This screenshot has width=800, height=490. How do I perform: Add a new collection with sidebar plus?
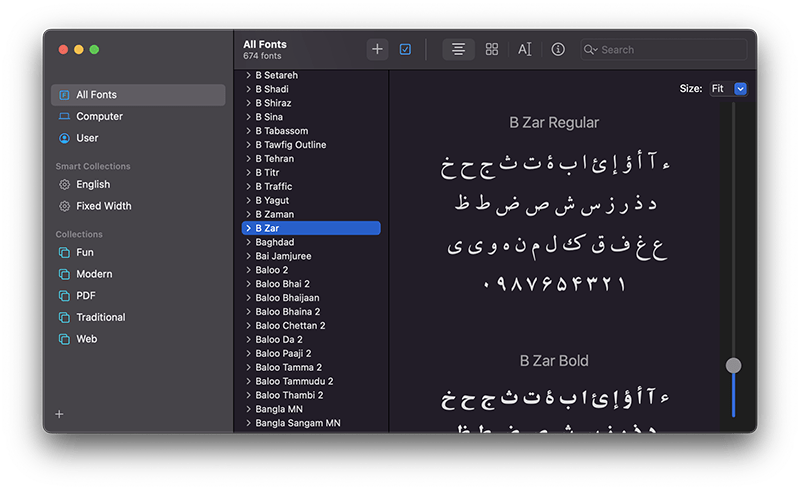[x=59, y=414]
